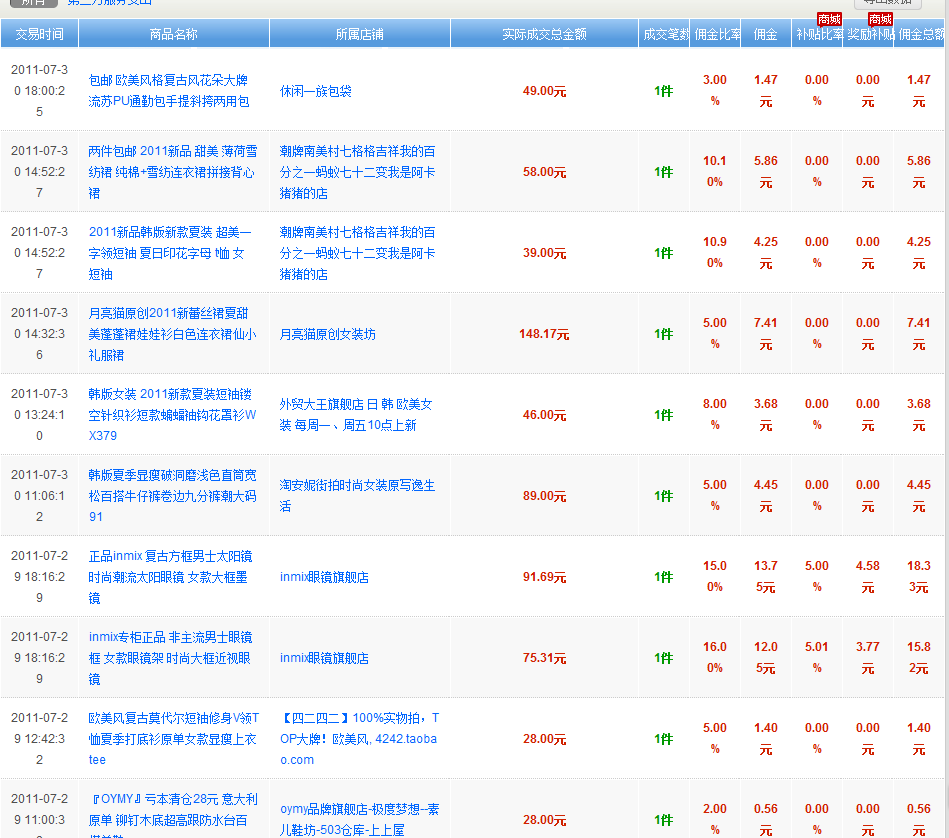The width and height of the screenshot is (949, 838).
Task: Click the 2011-07-30 18:00:25 transaction time
Action: pos(39,91)
